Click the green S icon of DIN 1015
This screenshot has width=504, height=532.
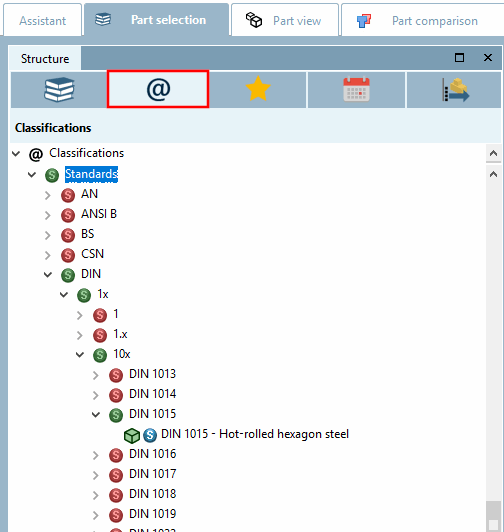pos(116,415)
